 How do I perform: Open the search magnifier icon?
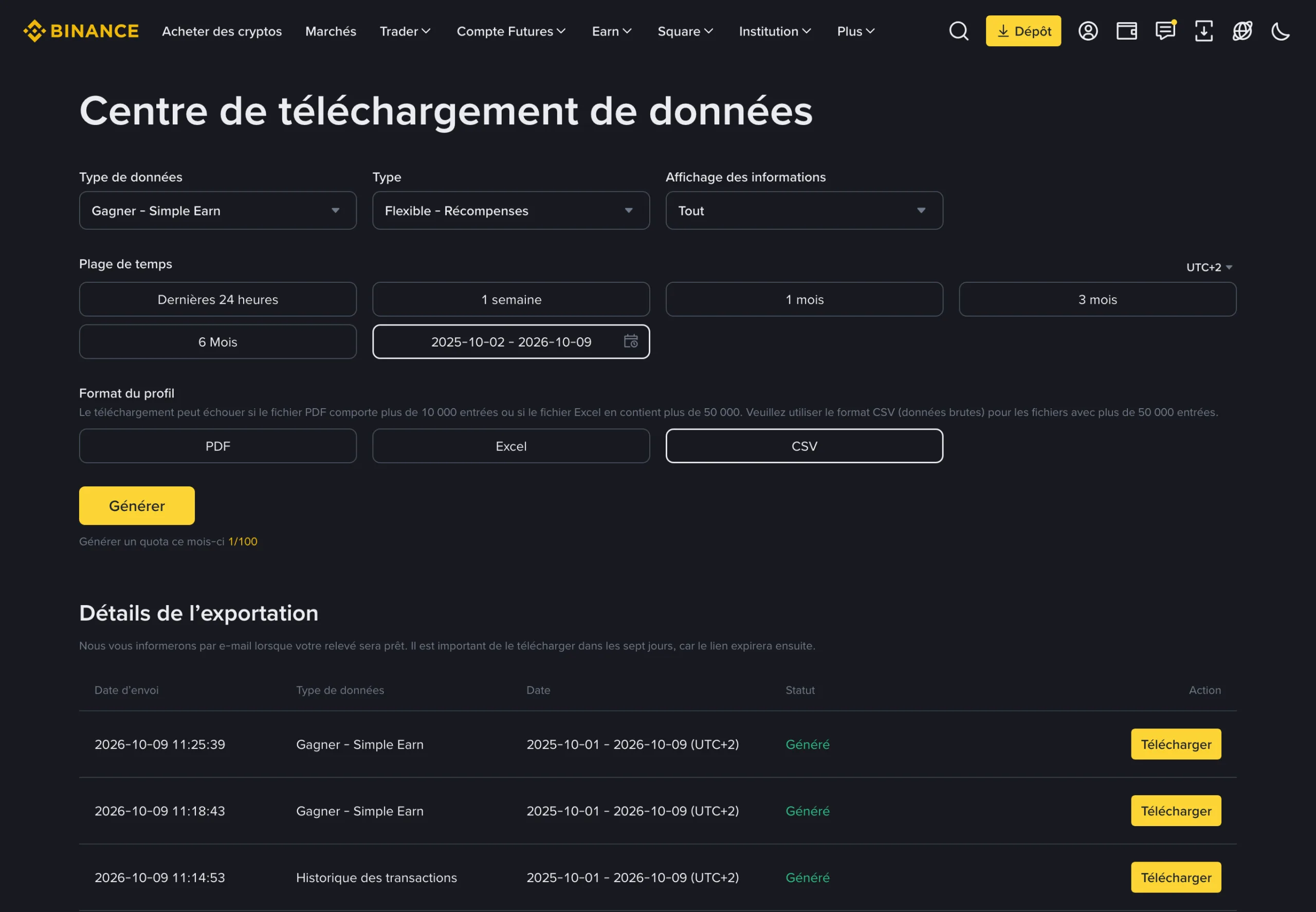pyautogui.click(x=959, y=31)
